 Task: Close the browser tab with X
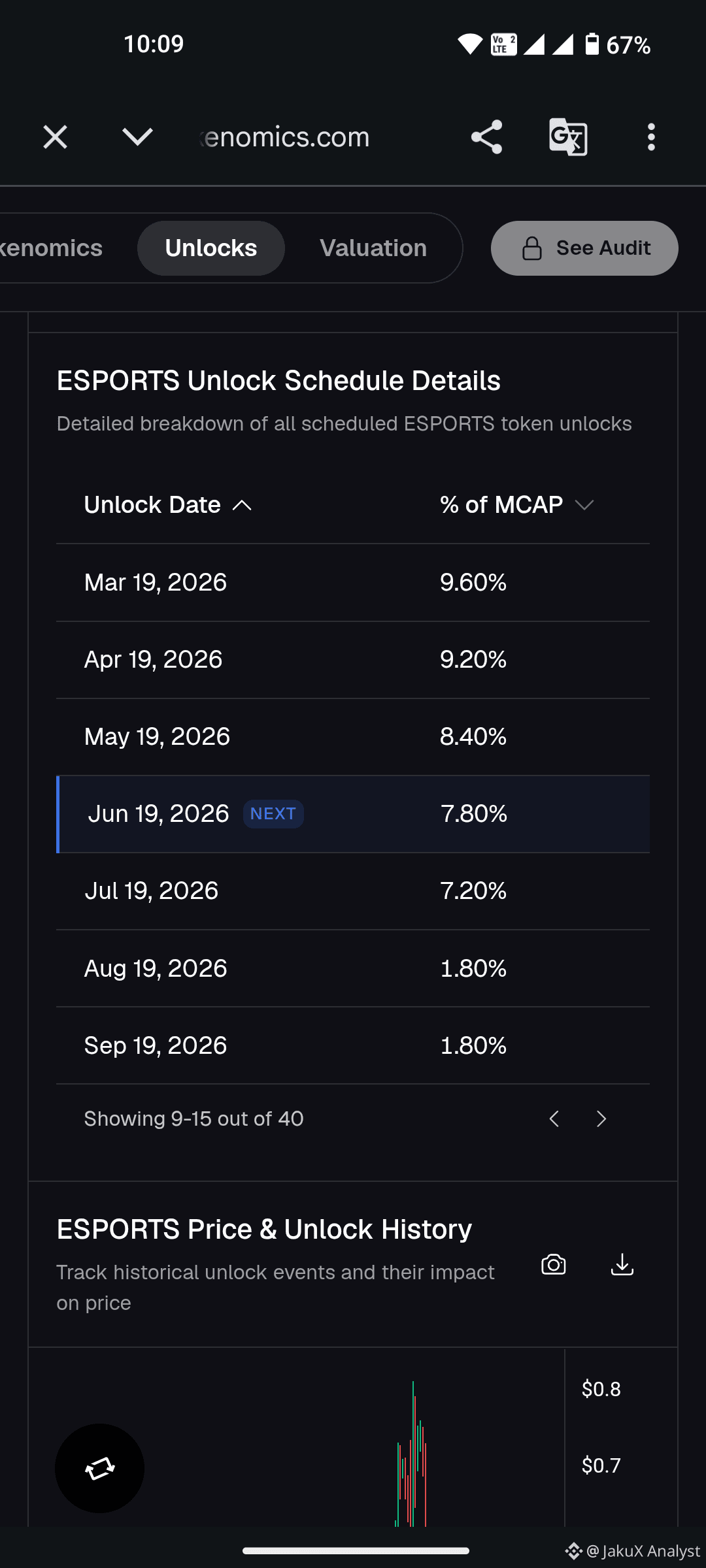55,137
